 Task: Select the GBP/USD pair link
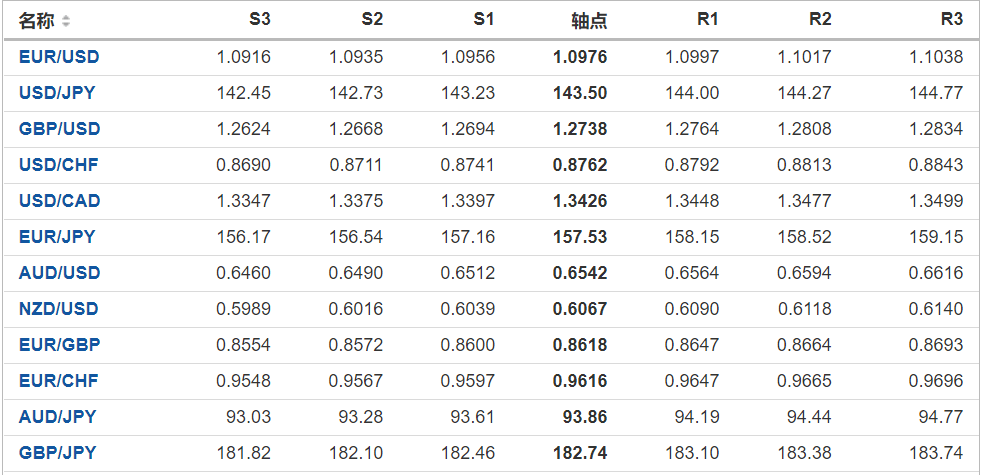point(59,129)
